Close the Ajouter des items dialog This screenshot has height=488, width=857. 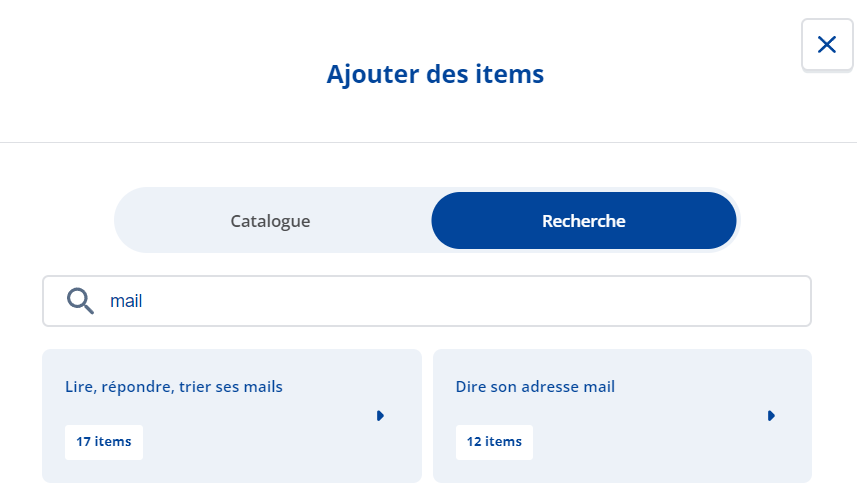tap(827, 45)
